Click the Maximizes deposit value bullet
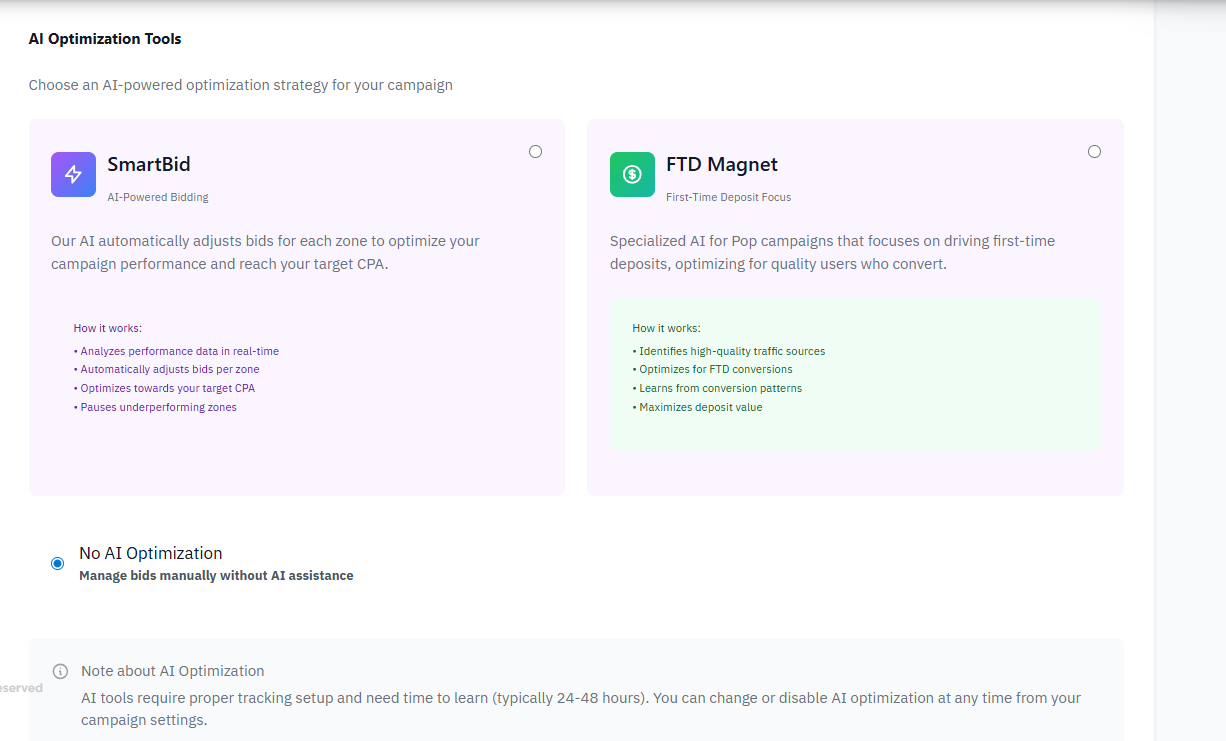Image resolution: width=1226 pixels, height=741 pixels. point(698,407)
